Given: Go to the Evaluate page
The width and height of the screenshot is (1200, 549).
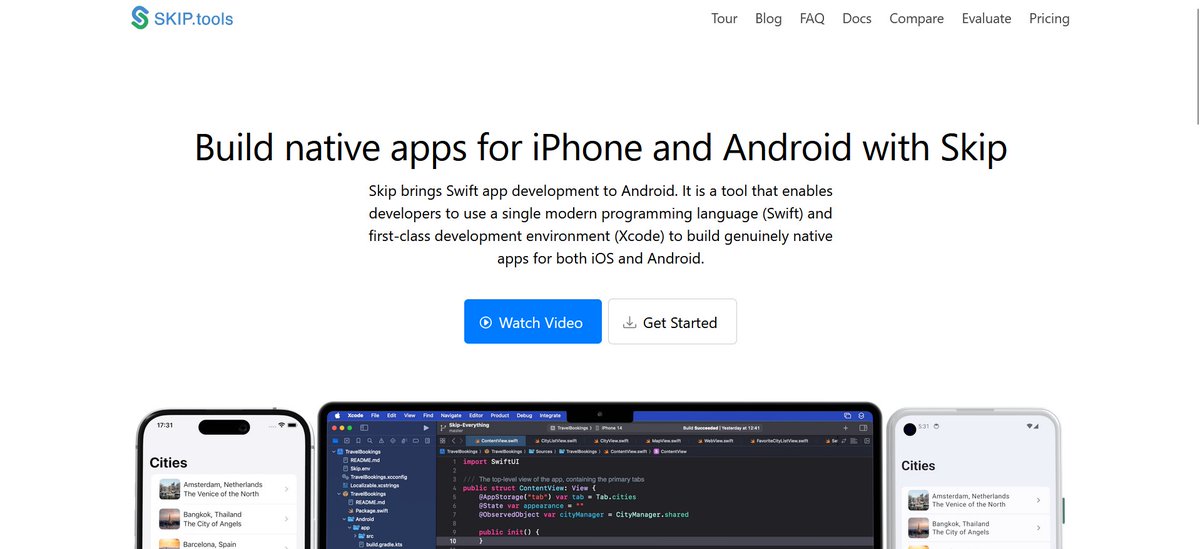Looking at the screenshot, I should (x=986, y=18).
